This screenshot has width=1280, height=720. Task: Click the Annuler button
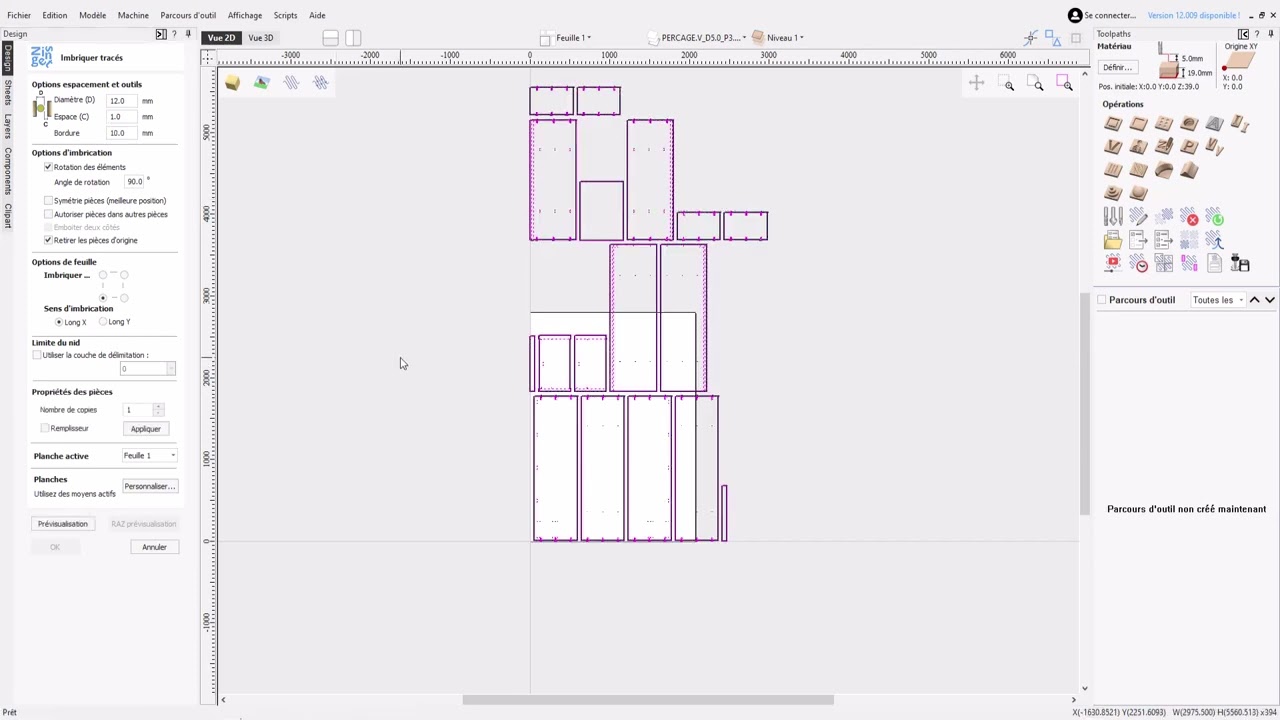[x=154, y=547]
